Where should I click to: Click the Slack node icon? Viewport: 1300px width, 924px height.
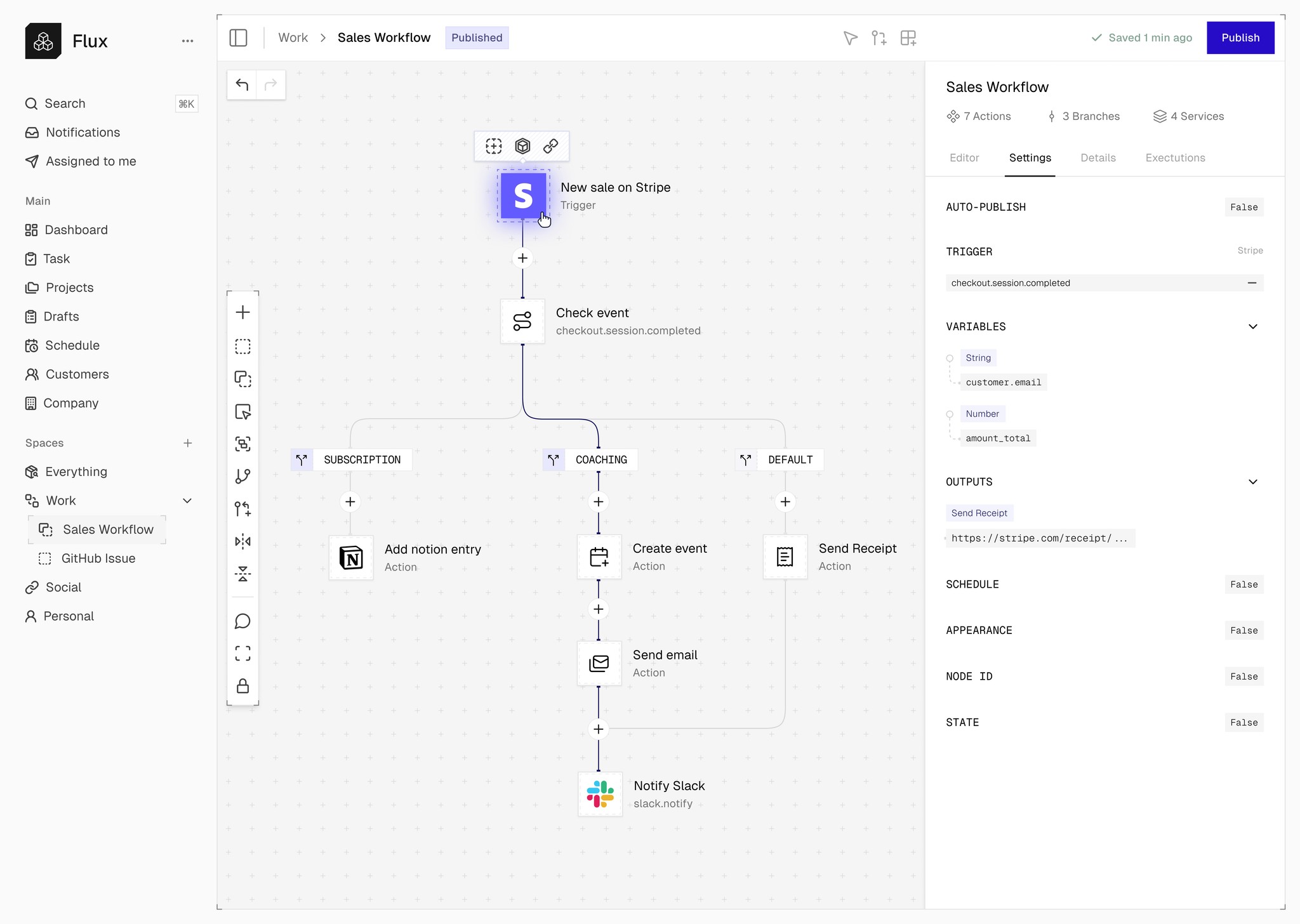[x=600, y=794]
